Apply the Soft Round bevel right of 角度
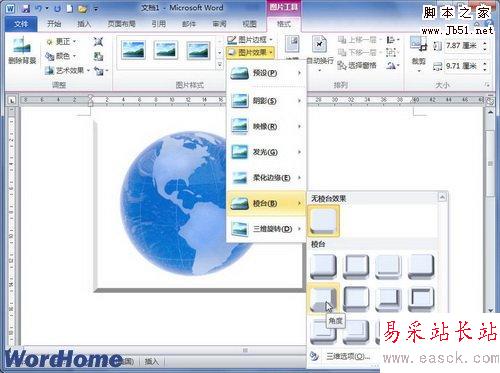Viewport: 500px width, 373px height. pyautogui.click(x=356, y=298)
